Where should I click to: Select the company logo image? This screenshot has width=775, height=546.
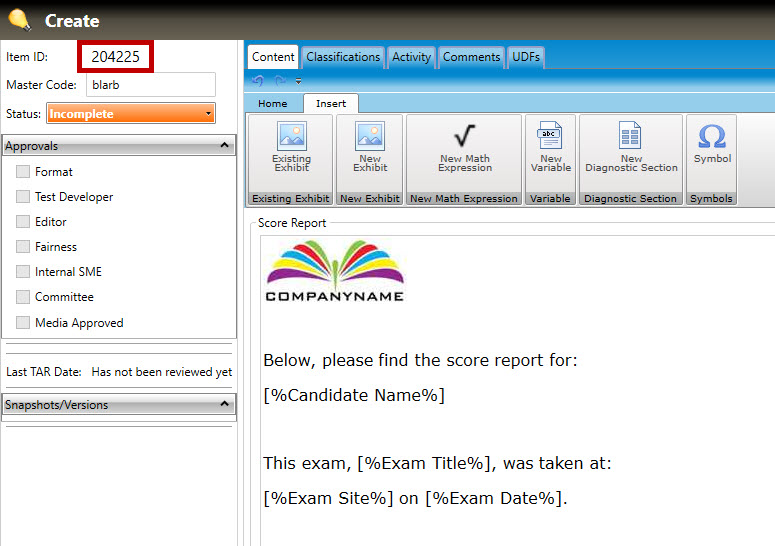(334, 269)
